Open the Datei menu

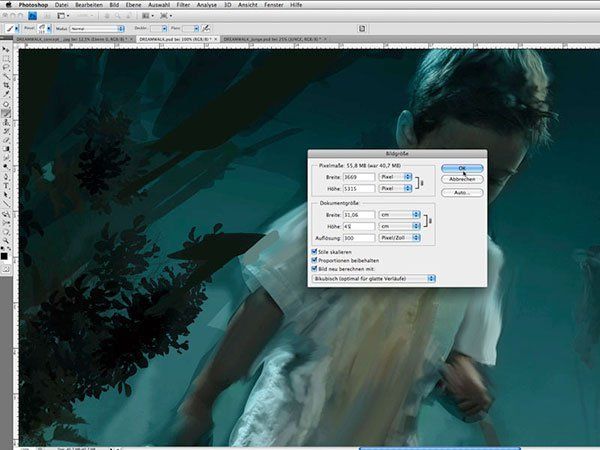tap(62, 5)
